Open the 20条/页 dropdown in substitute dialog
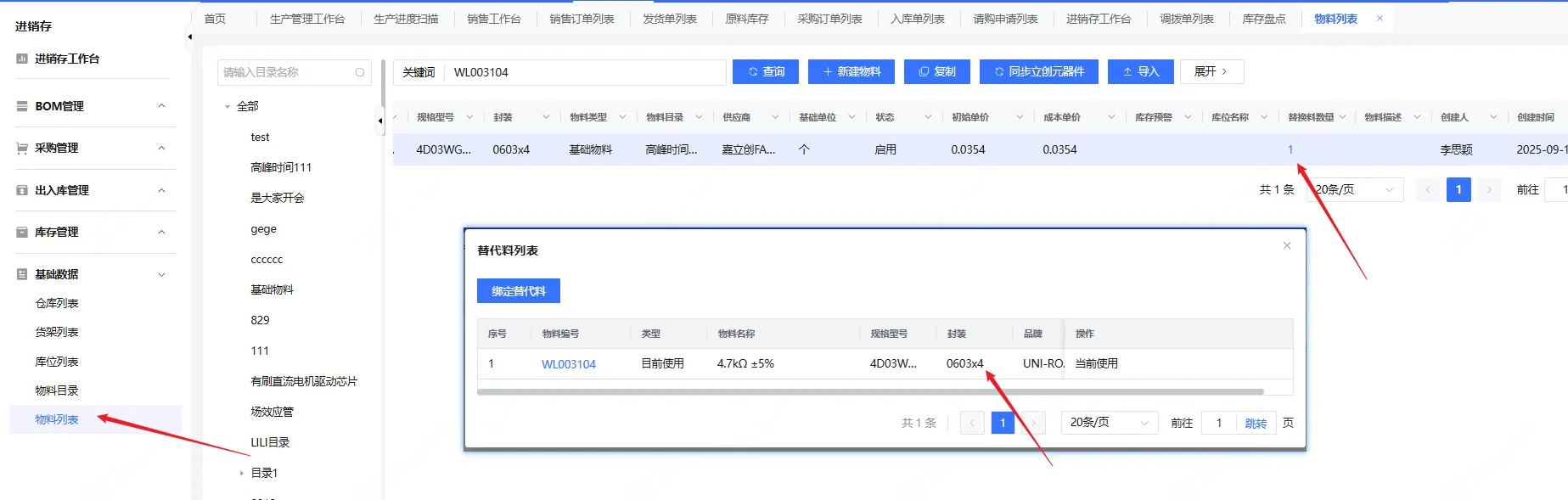 tap(1109, 423)
